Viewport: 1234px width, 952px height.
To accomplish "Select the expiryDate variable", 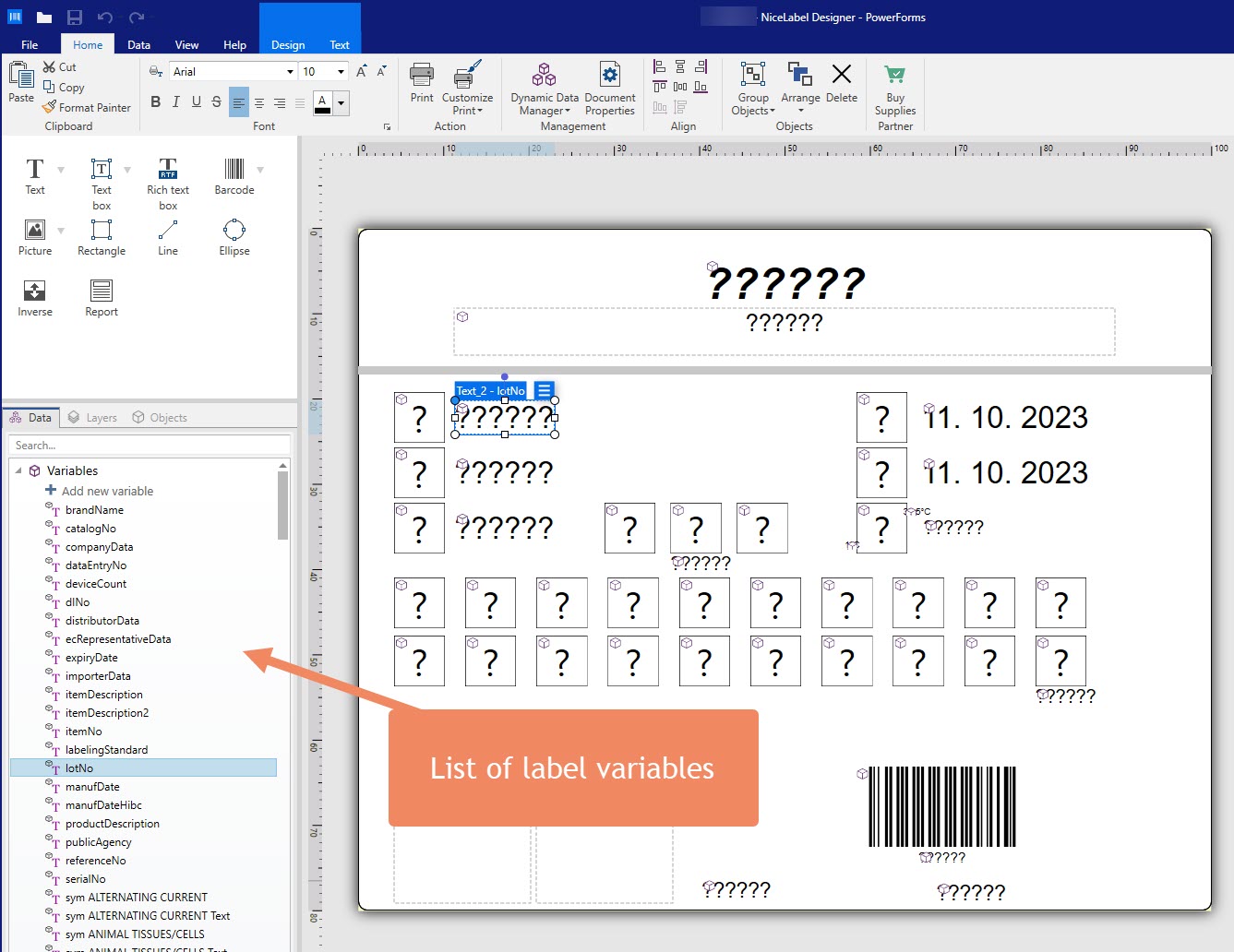I will tap(91, 658).
